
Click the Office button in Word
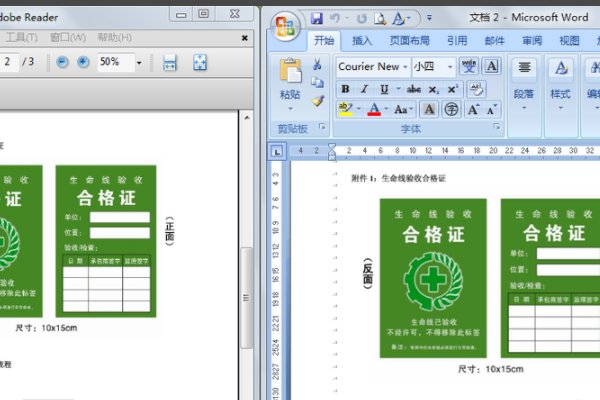point(285,27)
